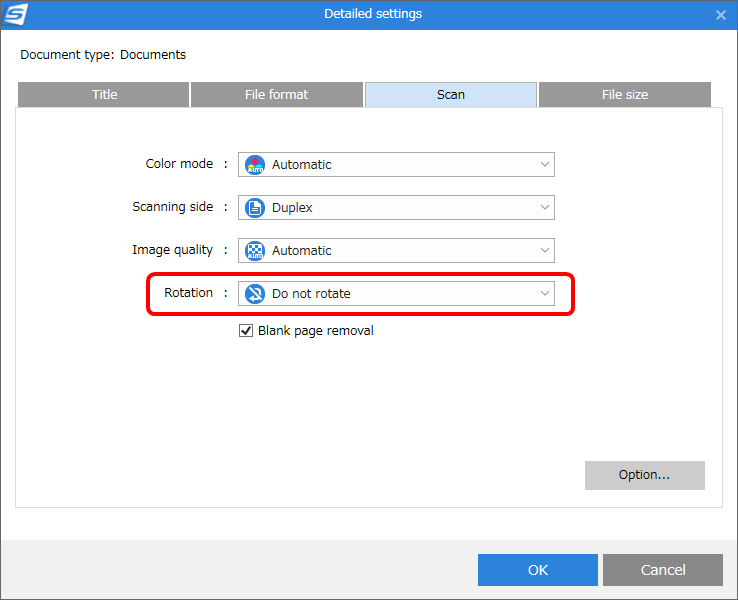Image resolution: width=738 pixels, height=600 pixels.
Task: Open the Option... dialog button
Action: click(645, 475)
